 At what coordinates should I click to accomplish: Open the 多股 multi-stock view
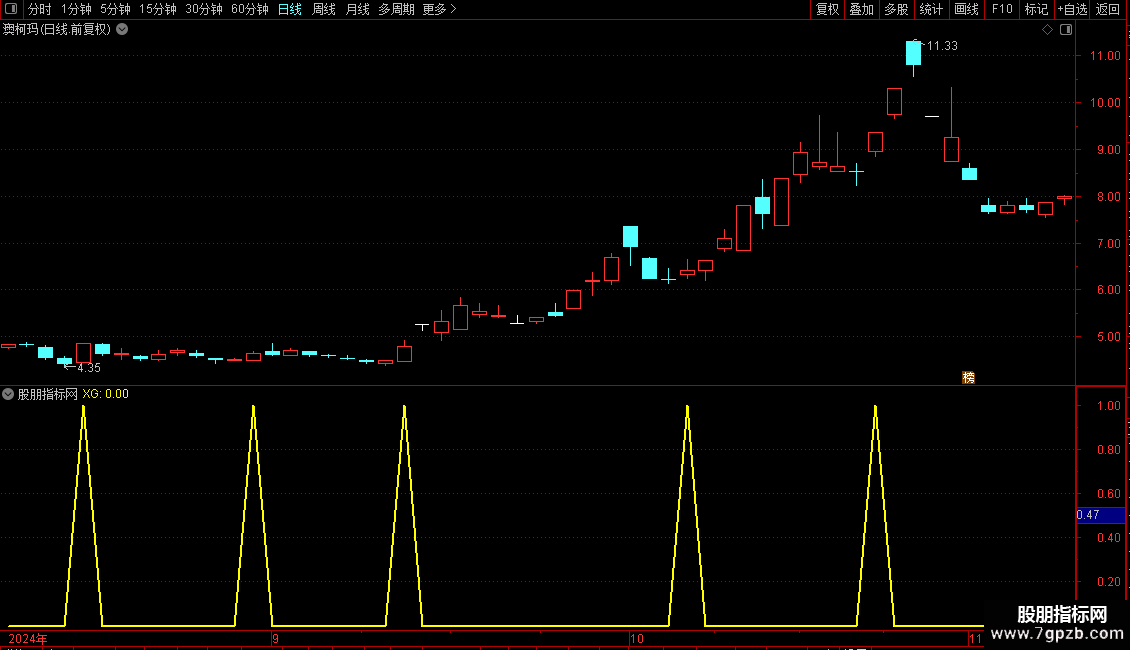pyautogui.click(x=896, y=9)
